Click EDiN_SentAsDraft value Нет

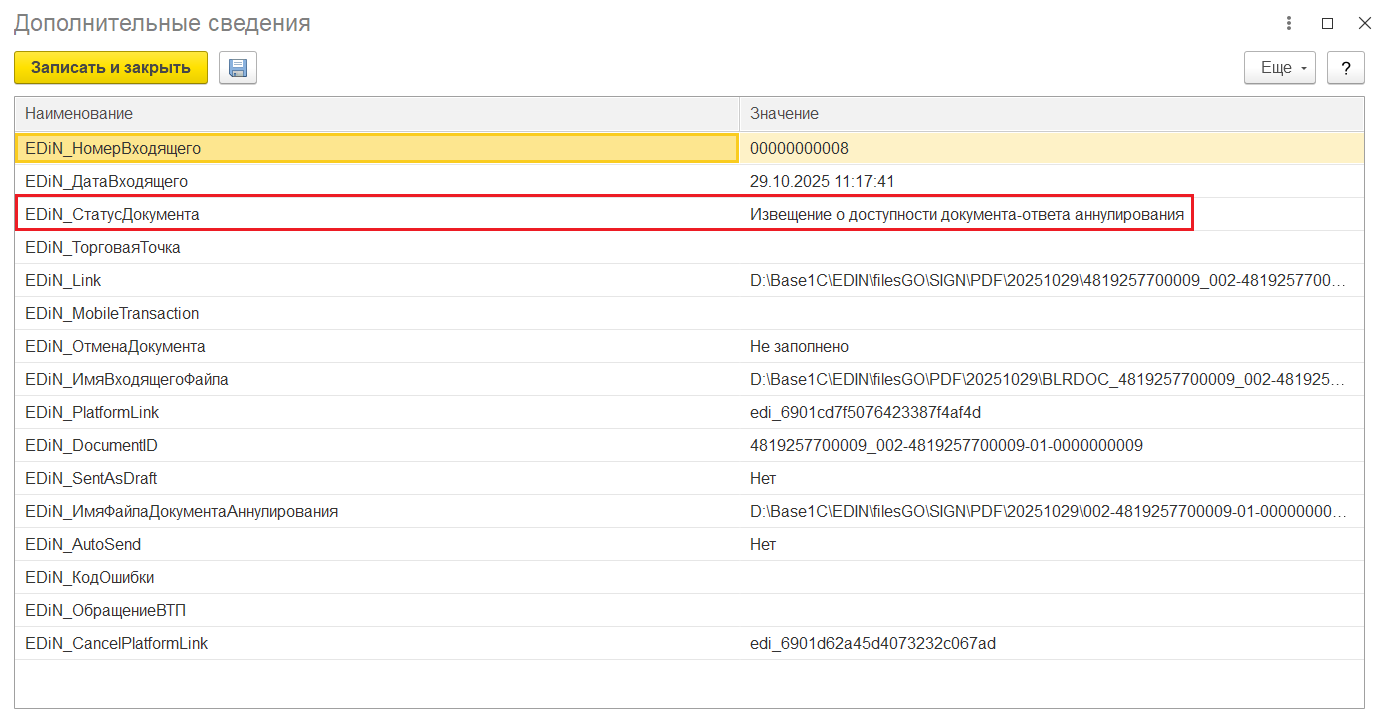763,479
